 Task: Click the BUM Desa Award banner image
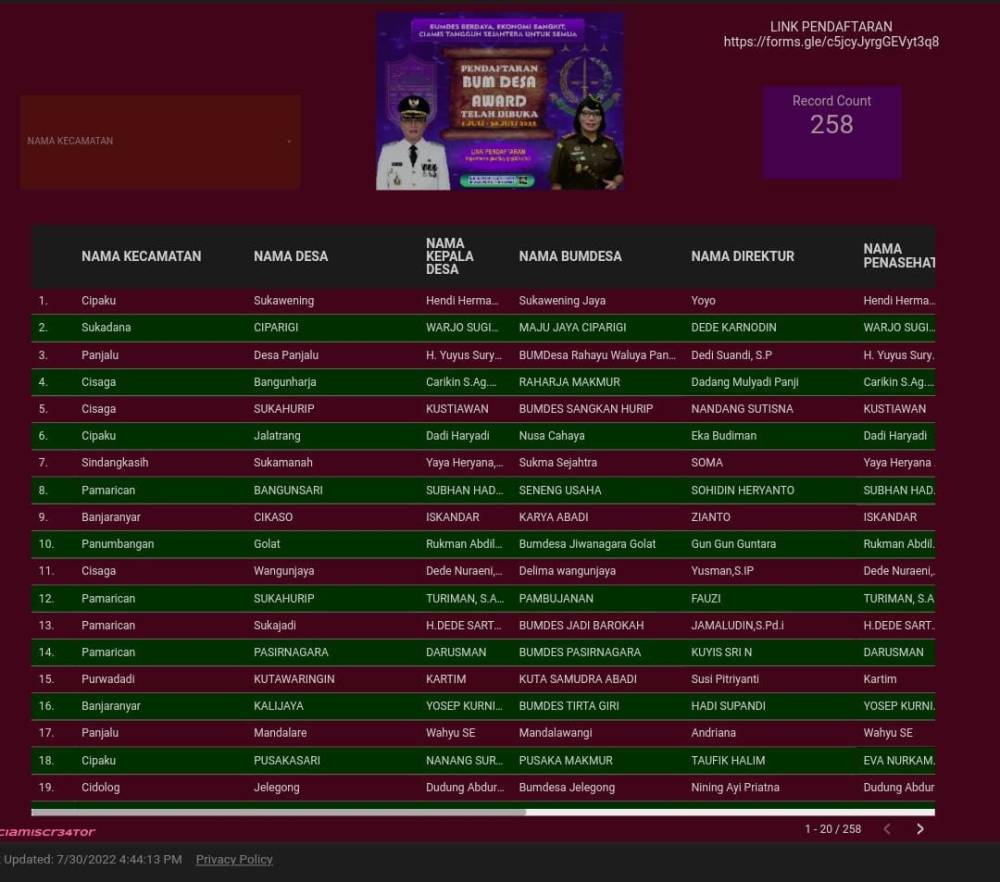click(500, 101)
